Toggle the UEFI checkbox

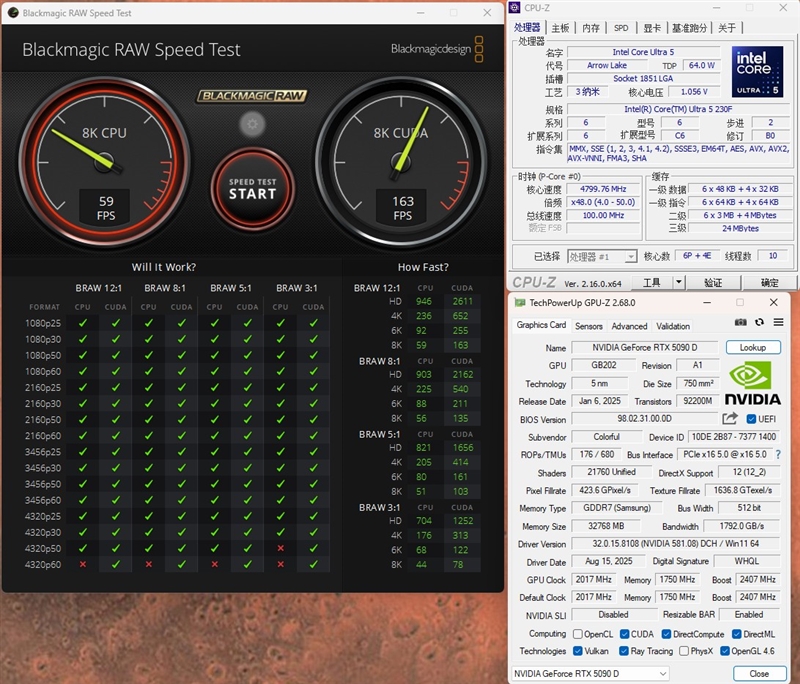click(752, 419)
